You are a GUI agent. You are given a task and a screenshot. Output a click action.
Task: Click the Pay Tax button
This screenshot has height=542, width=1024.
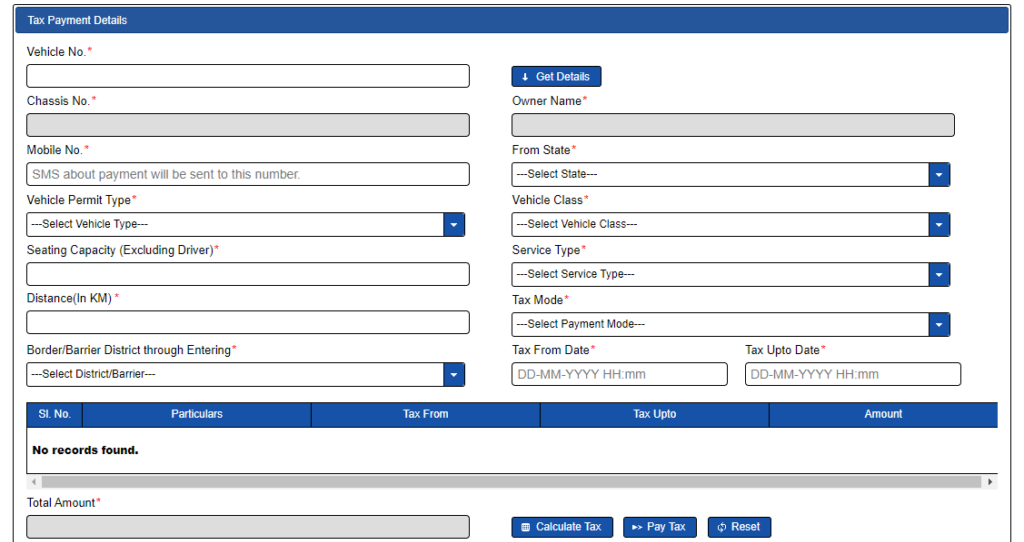[x=660, y=527]
